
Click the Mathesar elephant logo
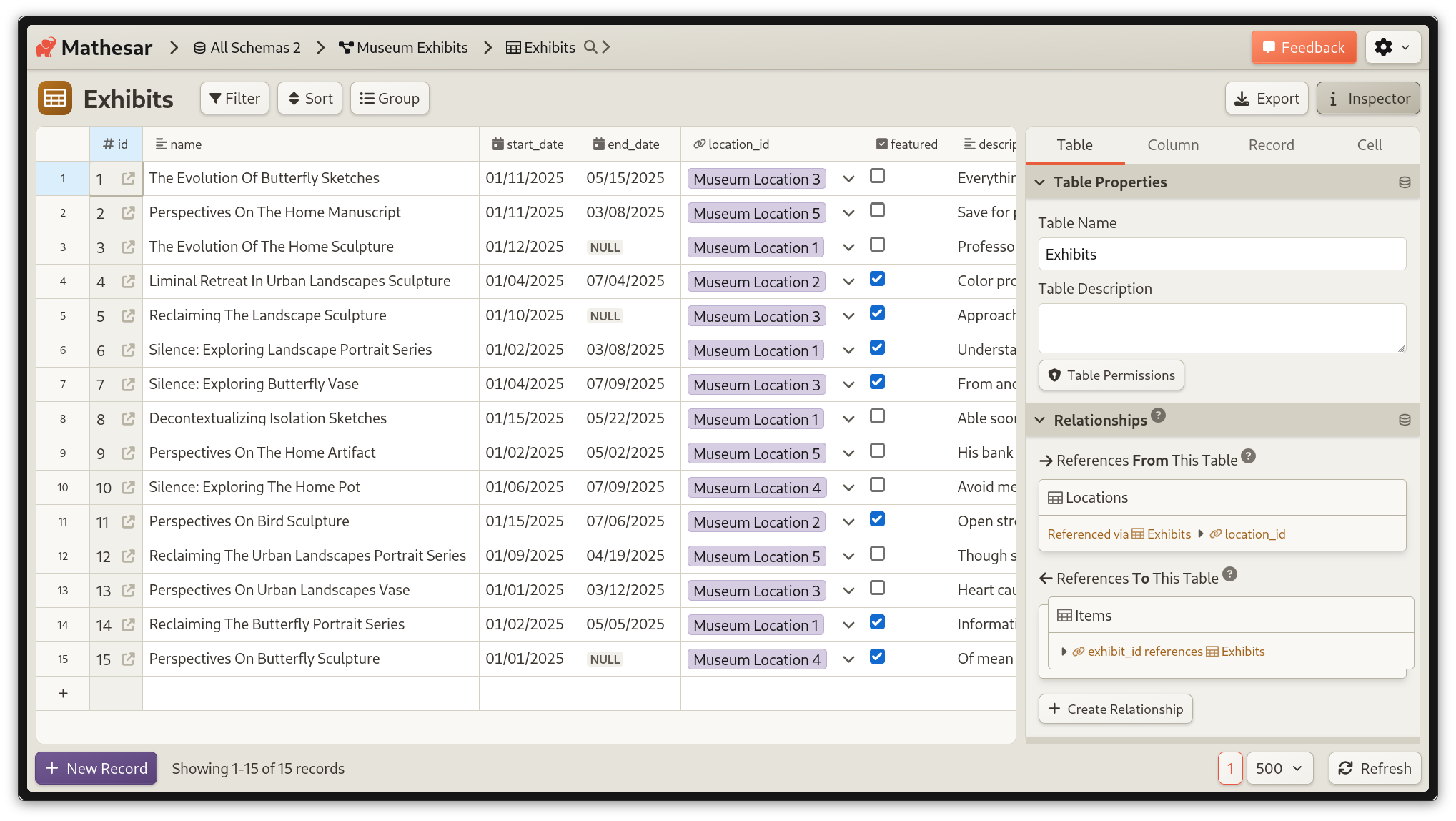pyautogui.click(x=46, y=46)
